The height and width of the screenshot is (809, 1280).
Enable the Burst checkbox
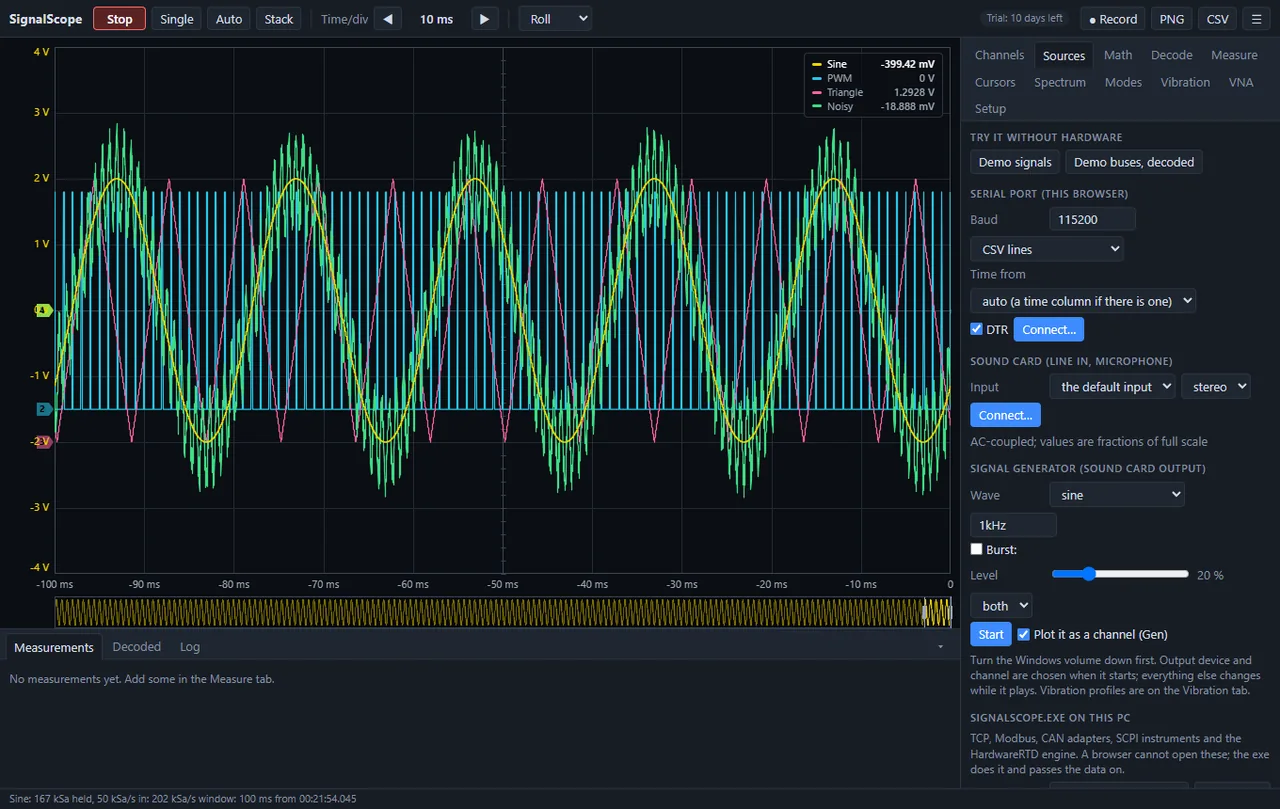point(977,549)
